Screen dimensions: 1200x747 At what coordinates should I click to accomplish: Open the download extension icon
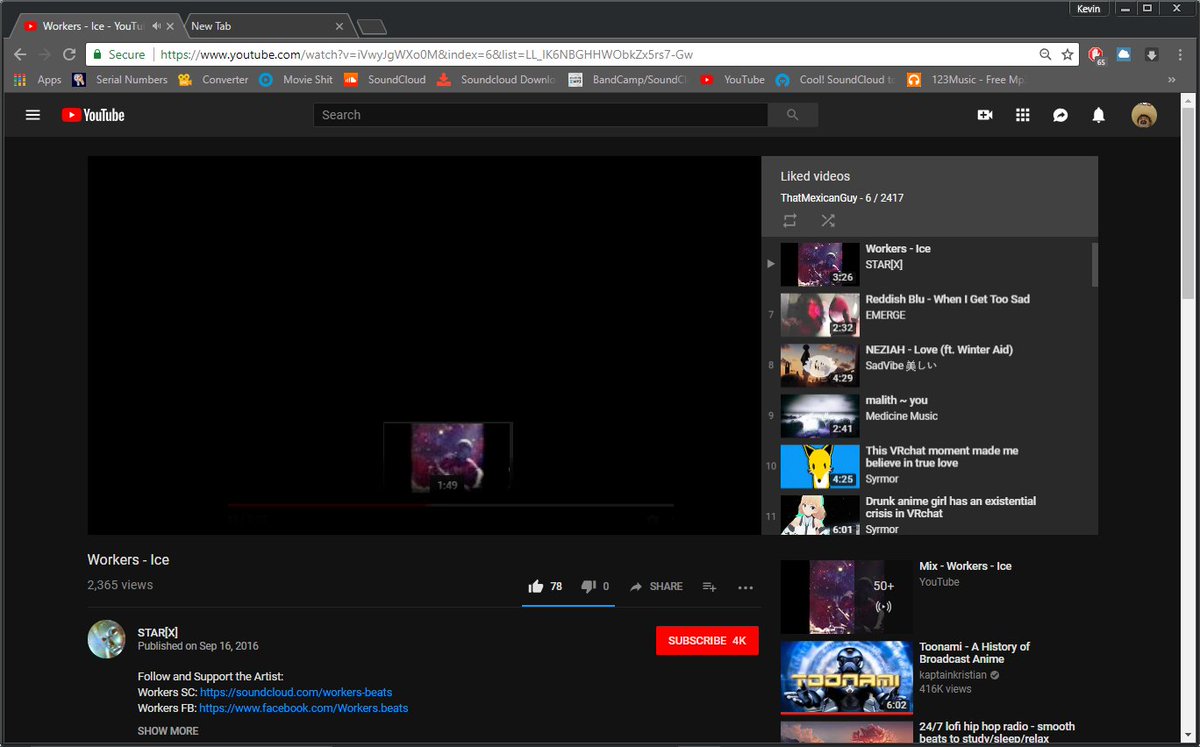pos(1152,55)
